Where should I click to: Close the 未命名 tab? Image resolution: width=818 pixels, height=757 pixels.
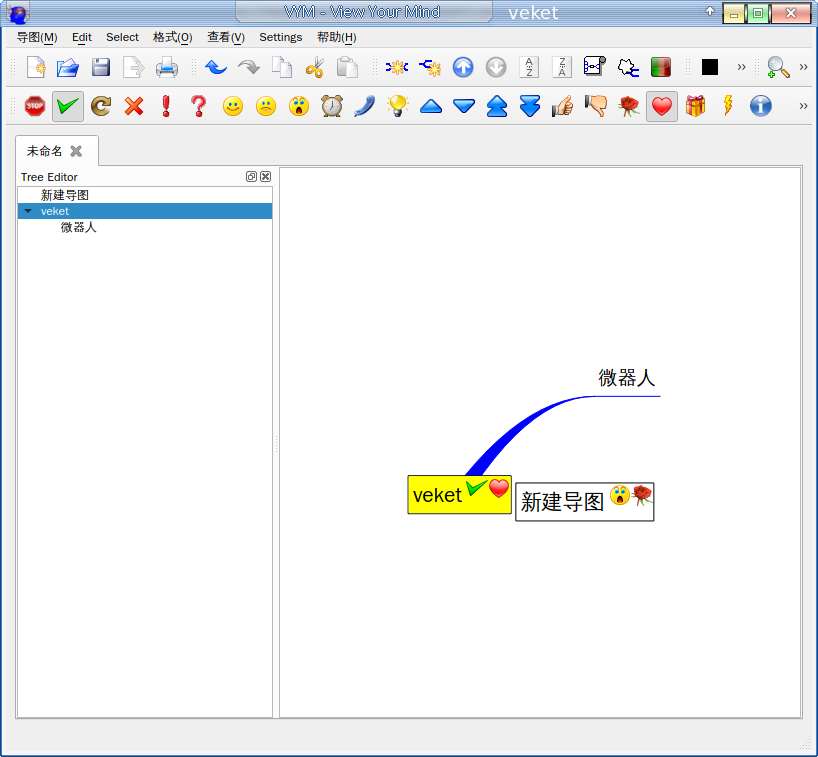[76, 151]
